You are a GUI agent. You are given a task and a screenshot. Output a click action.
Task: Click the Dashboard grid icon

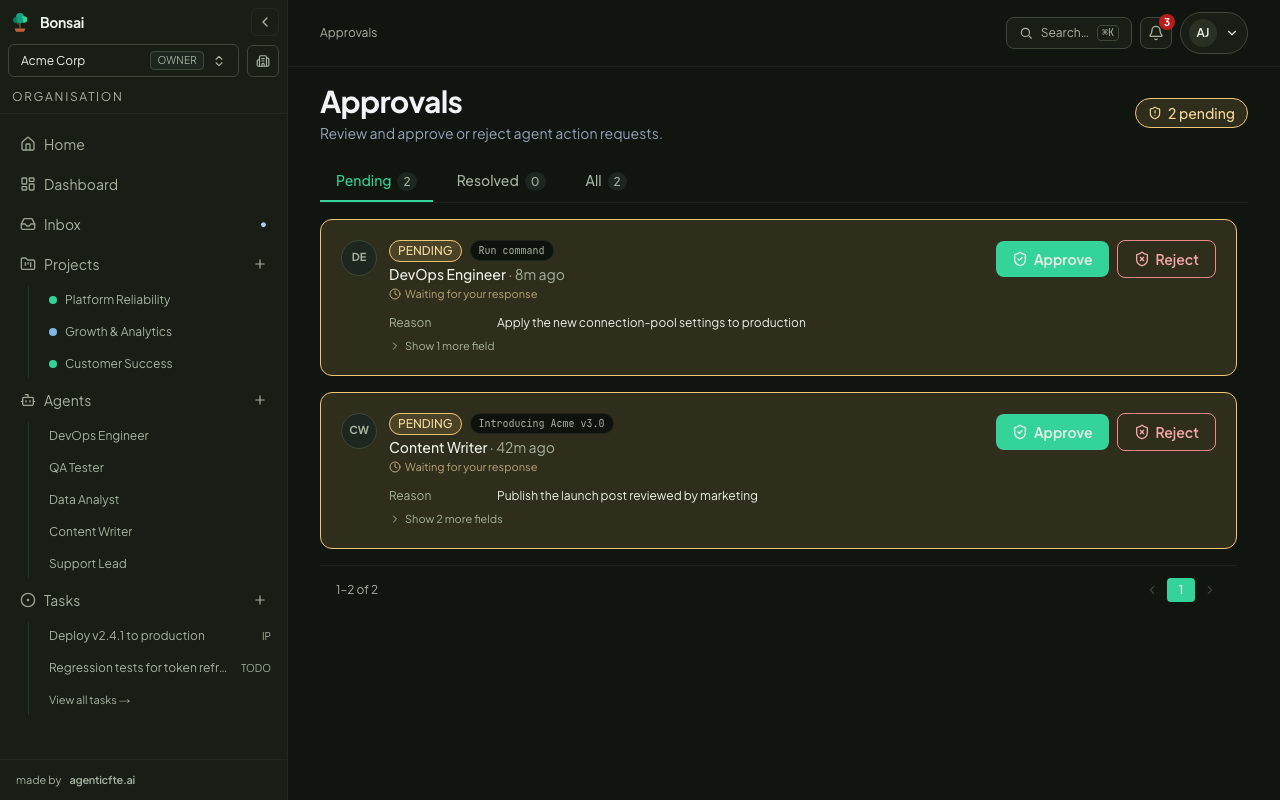tap(28, 184)
